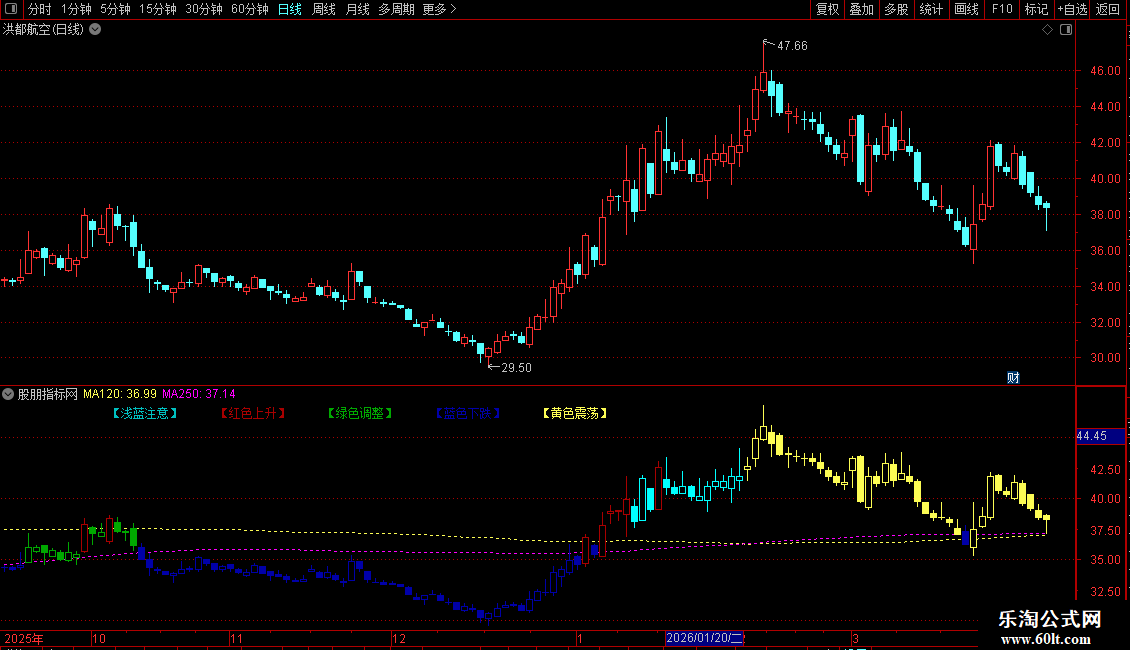Screen dimensions: 1130x650
Task: Select the 60分钟 period
Action: [250, 9]
